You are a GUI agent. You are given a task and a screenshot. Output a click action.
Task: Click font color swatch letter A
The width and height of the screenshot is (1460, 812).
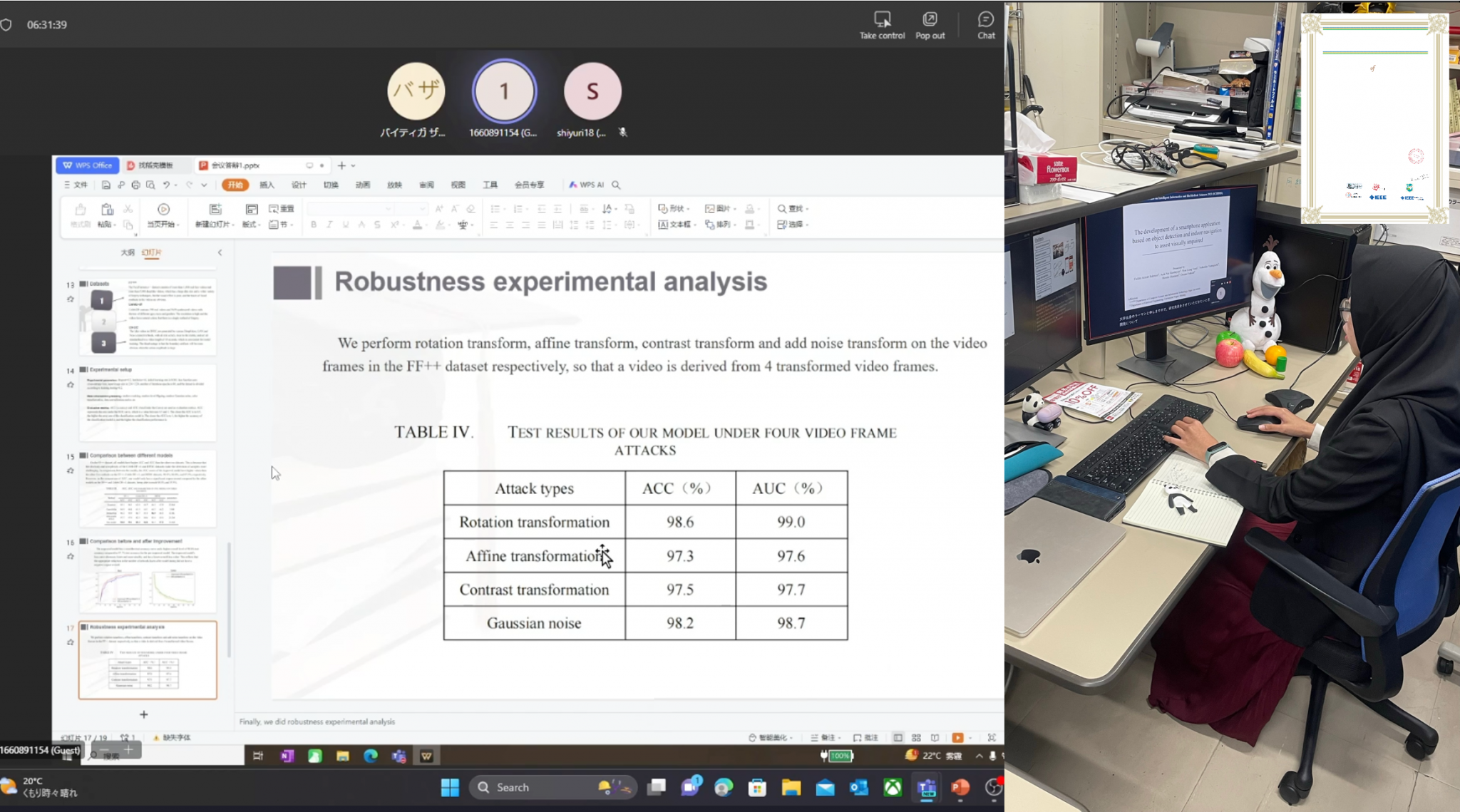pos(417,225)
